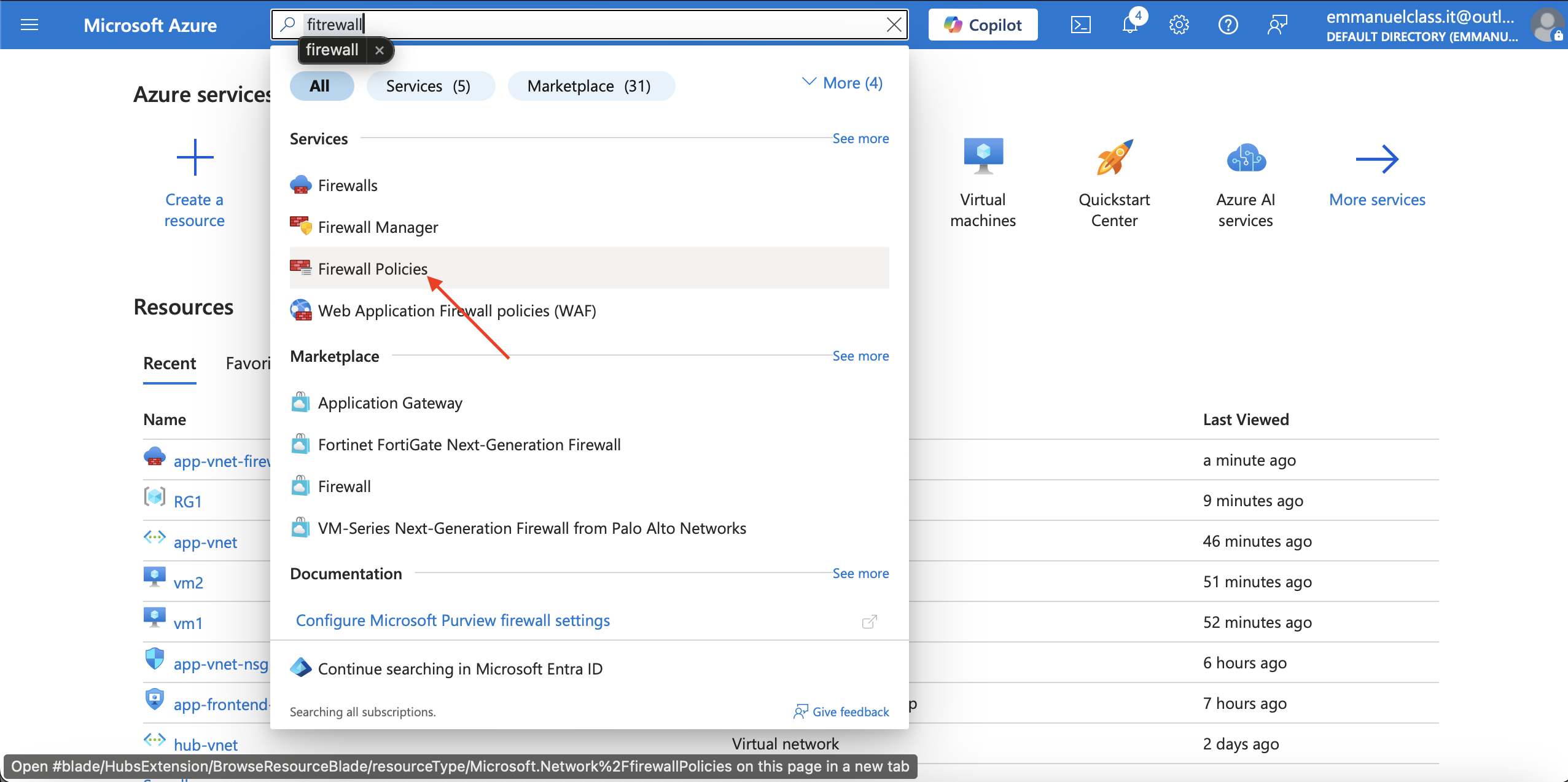Click the Copilot button
Screen dimensions: 1568x782
pos(983,25)
